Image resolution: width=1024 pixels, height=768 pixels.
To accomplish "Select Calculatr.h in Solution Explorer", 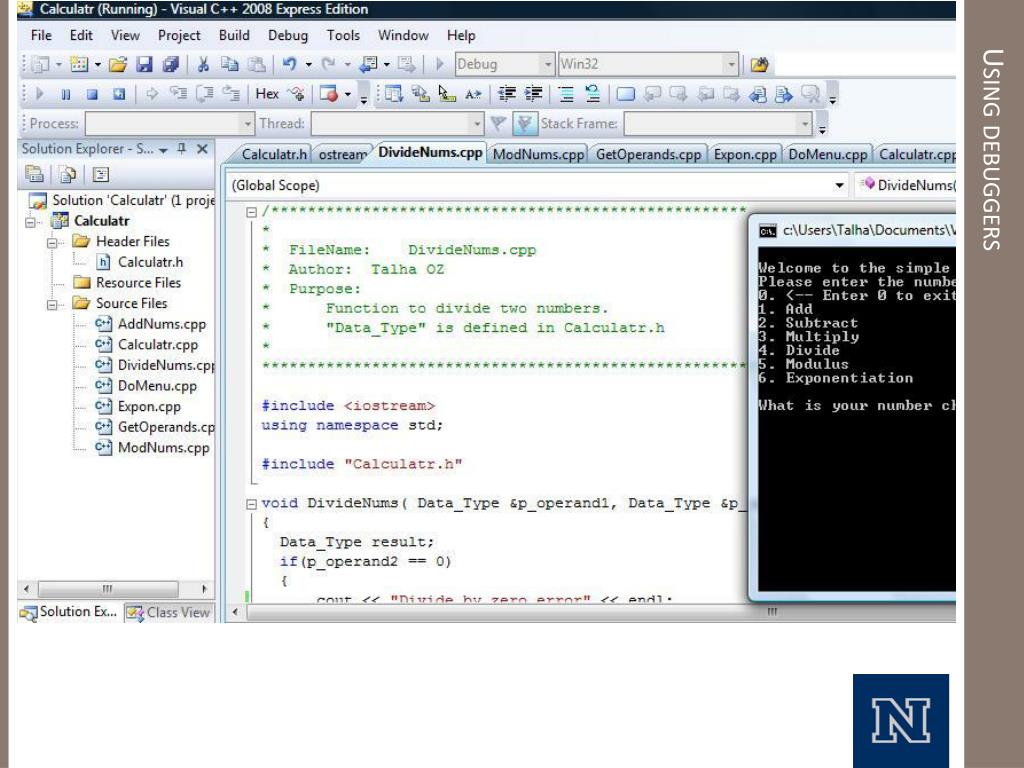I will (x=150, y=262).
